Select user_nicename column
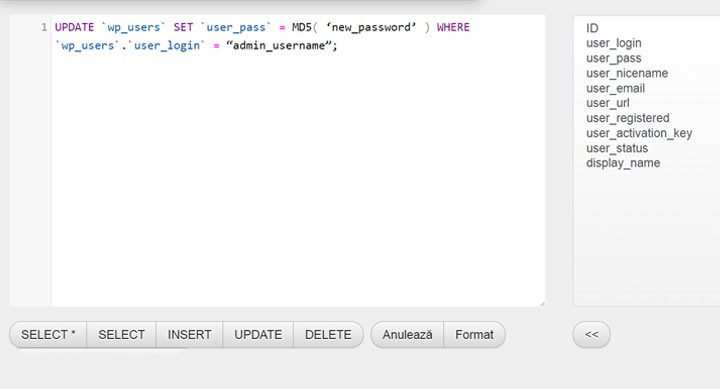The width and height of the screenshot is (720, 389). (x=627, y=73)
